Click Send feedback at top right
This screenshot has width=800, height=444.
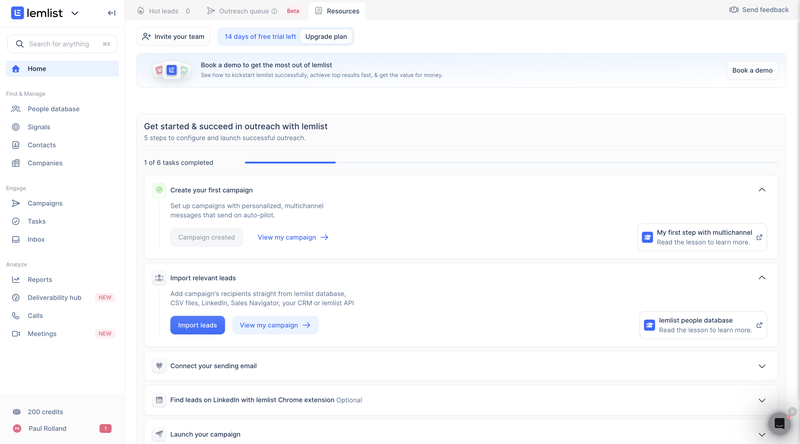759,10
